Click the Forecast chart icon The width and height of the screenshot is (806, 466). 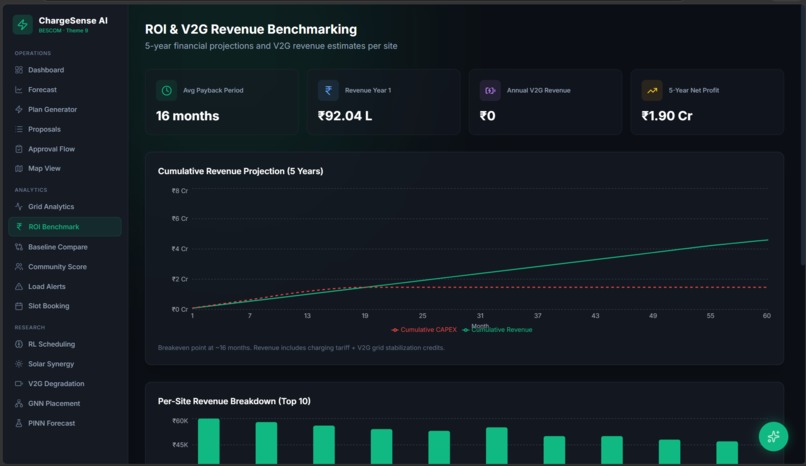(x=19, y=89)
